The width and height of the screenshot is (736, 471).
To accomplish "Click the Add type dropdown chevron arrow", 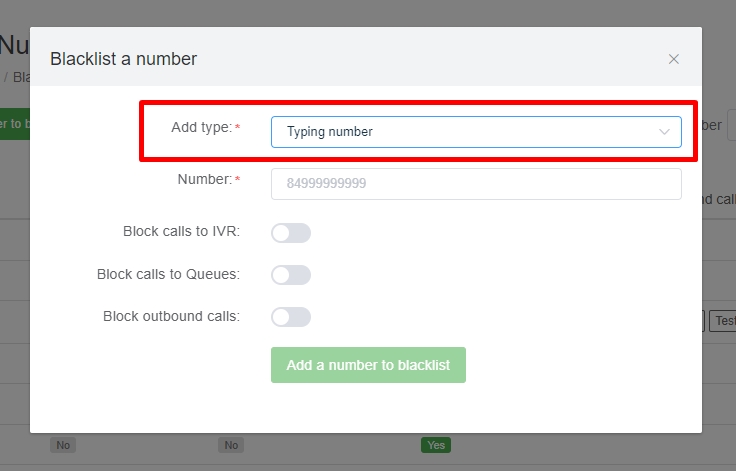I will tap(664, 132).
